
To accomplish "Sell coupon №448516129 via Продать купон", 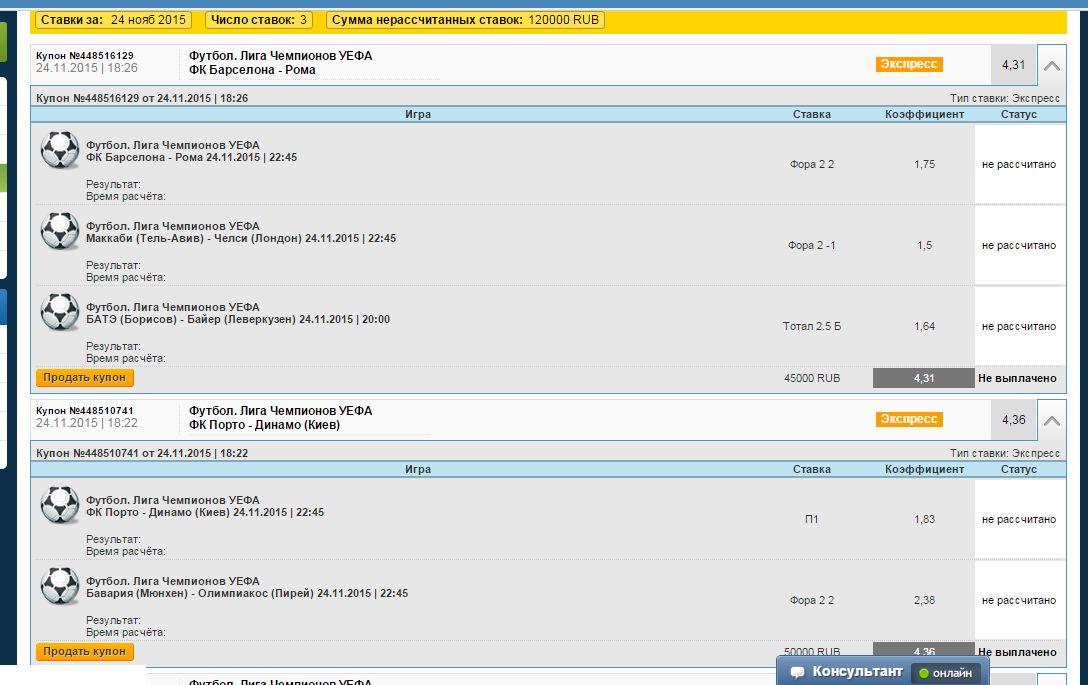I will click(85, 378).
